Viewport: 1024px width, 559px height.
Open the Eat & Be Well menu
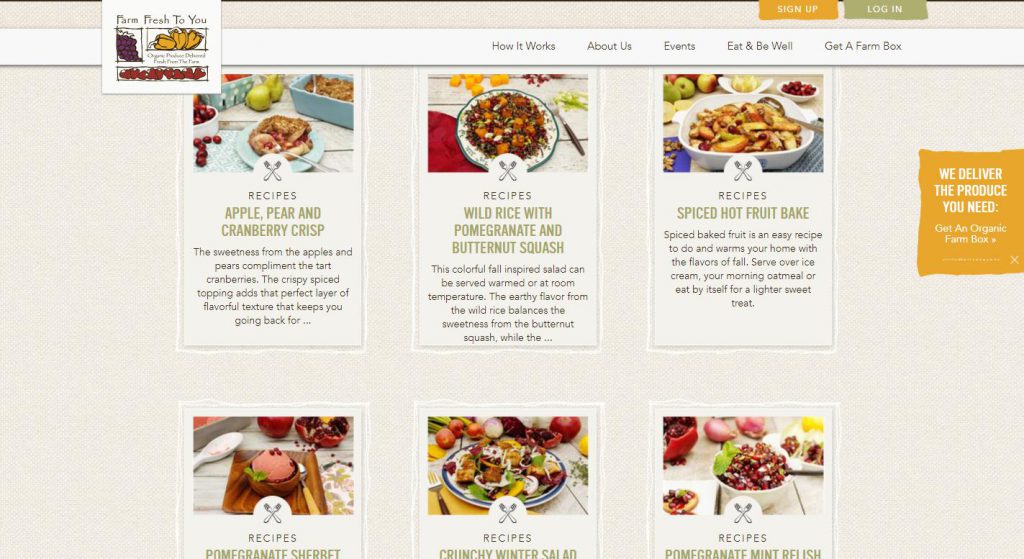click(760, 46)
